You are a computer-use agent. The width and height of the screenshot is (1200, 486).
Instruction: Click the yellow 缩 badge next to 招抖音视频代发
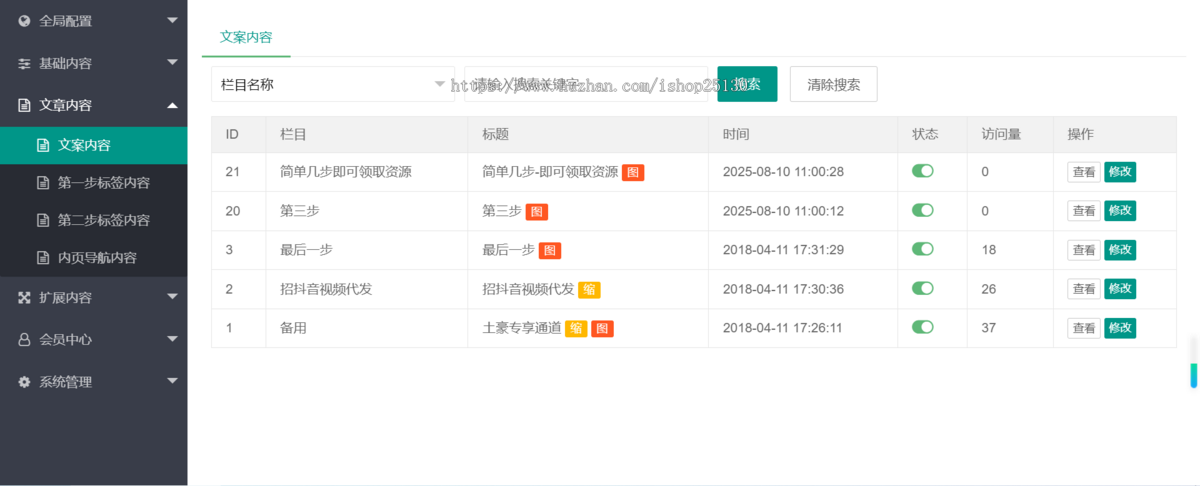589,289
